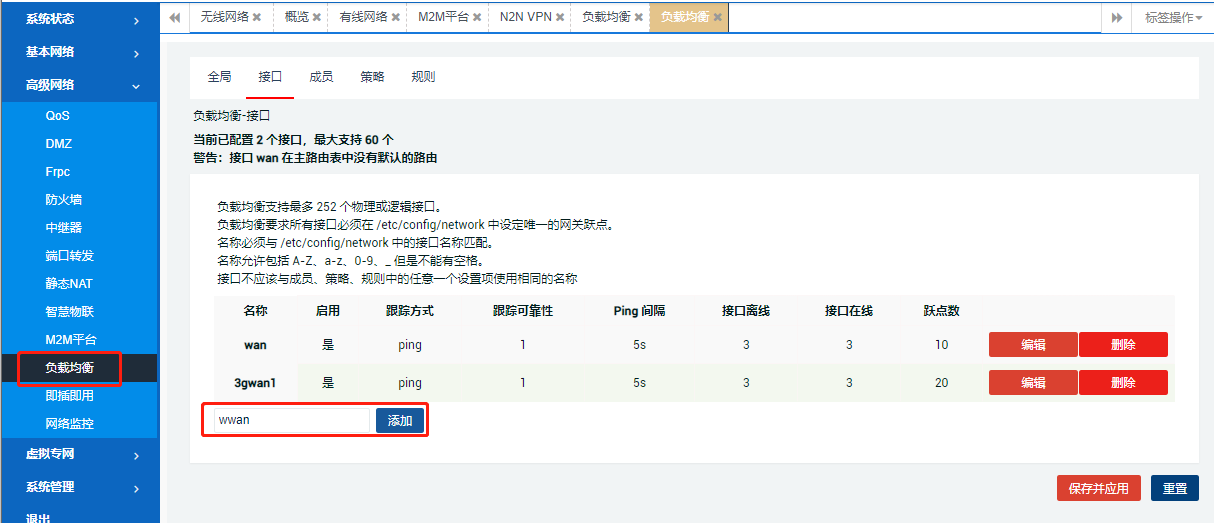Switch to the 策略 tab

click(x=372, y=77)
